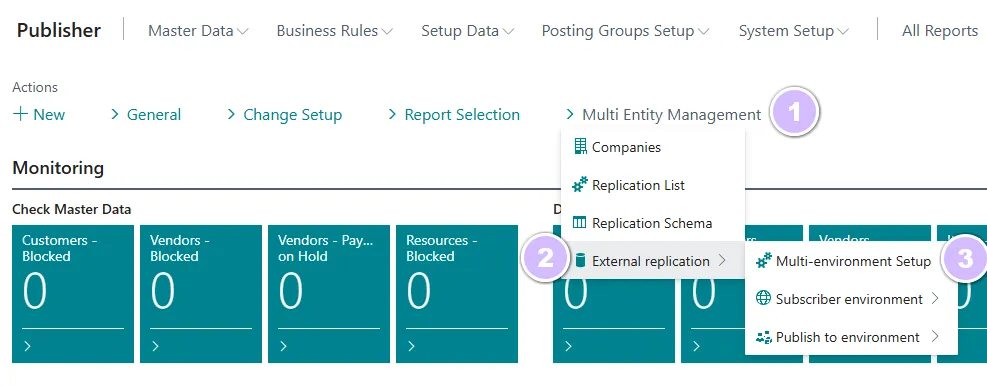Click the External replication database icon
Viewport: 987px width, 386px height.
click(580, 261)
